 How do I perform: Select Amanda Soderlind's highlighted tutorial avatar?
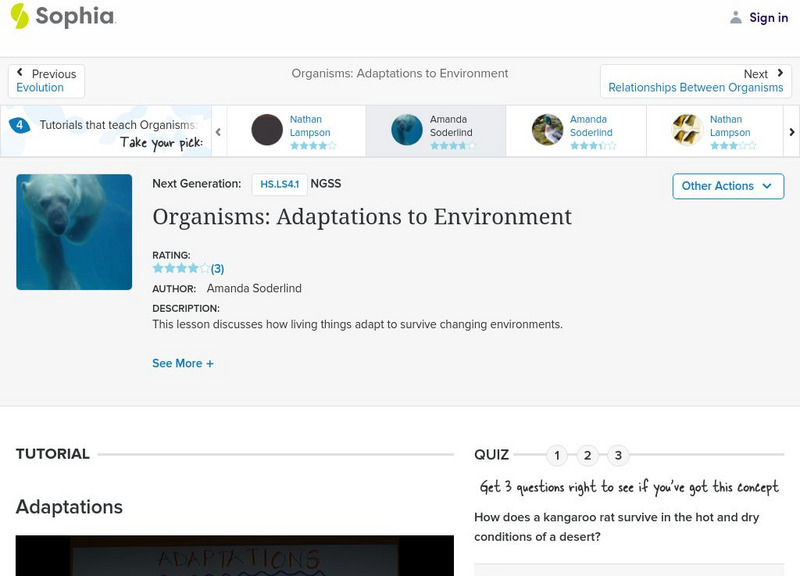[407, 130]
